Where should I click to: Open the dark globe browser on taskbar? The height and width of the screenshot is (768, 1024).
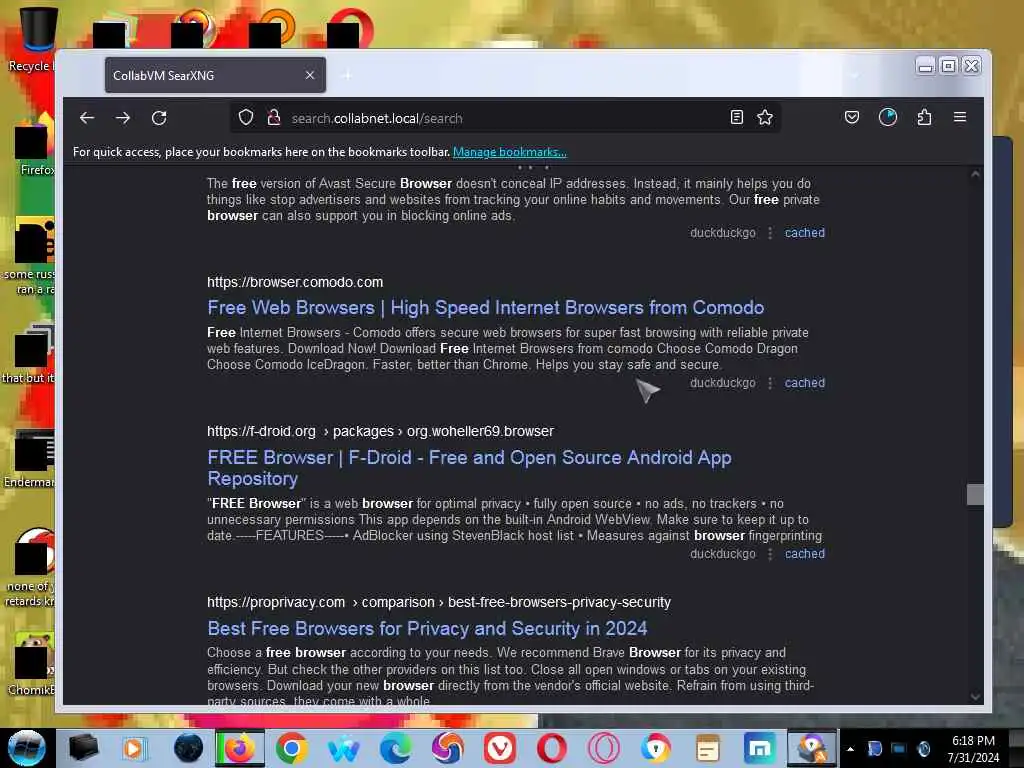coord(188,748)
